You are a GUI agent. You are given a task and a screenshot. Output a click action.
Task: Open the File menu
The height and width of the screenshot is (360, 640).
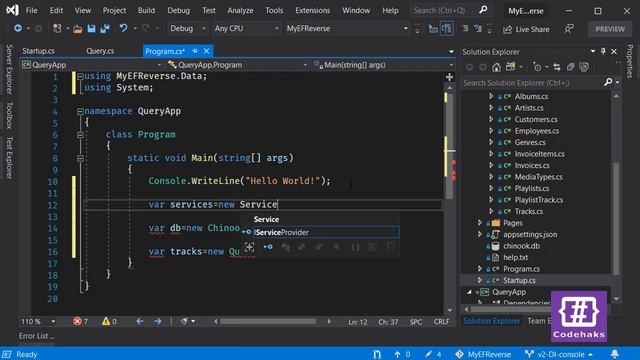pyautogui.click(x=31, y=10)
